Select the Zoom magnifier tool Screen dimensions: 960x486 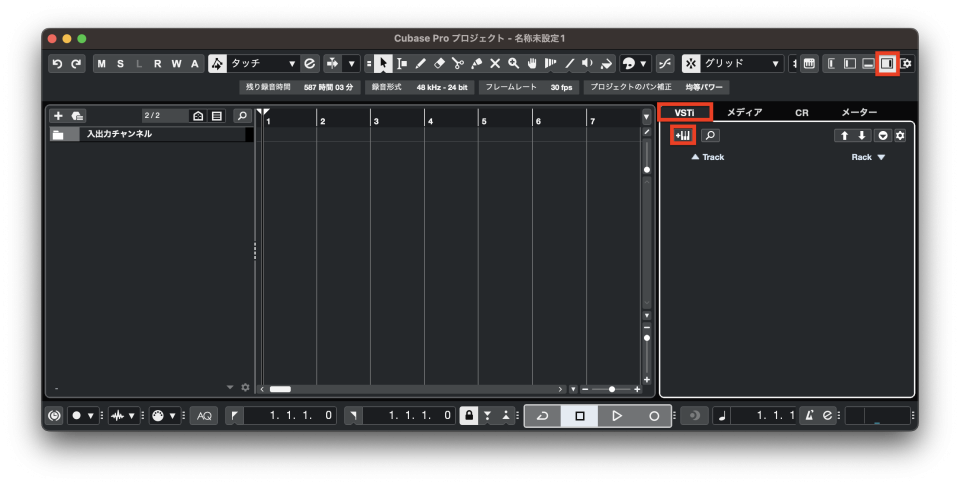tap(514, 64)
